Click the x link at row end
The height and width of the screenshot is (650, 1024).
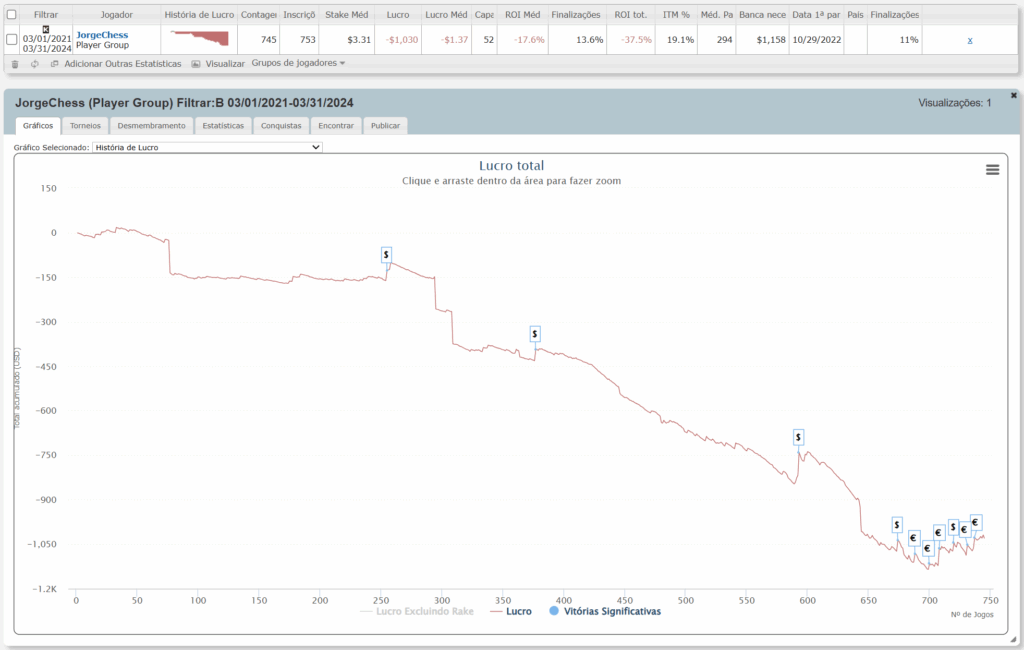[x=970, y=39]
